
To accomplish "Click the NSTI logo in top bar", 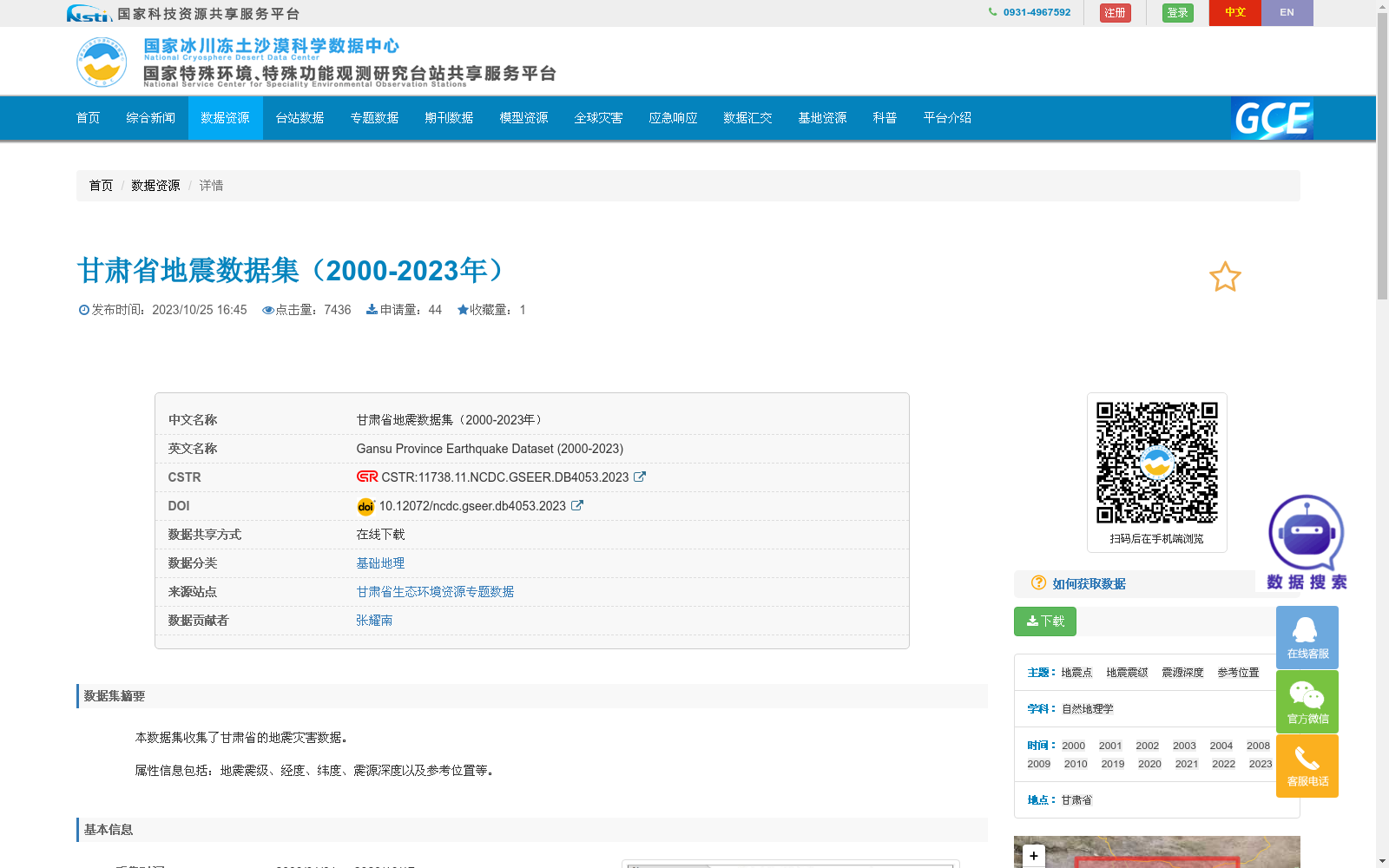I will click(x=89, y=13).
